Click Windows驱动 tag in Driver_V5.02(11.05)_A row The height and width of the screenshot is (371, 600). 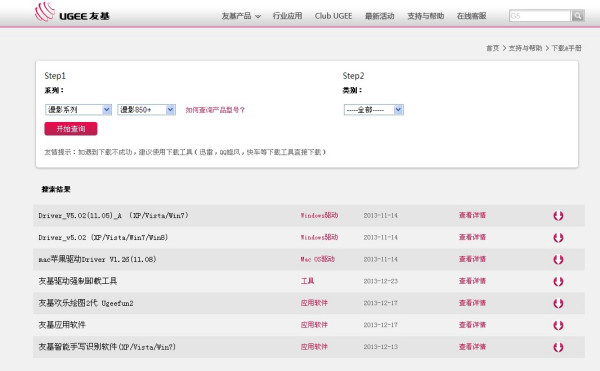point(319,215)
